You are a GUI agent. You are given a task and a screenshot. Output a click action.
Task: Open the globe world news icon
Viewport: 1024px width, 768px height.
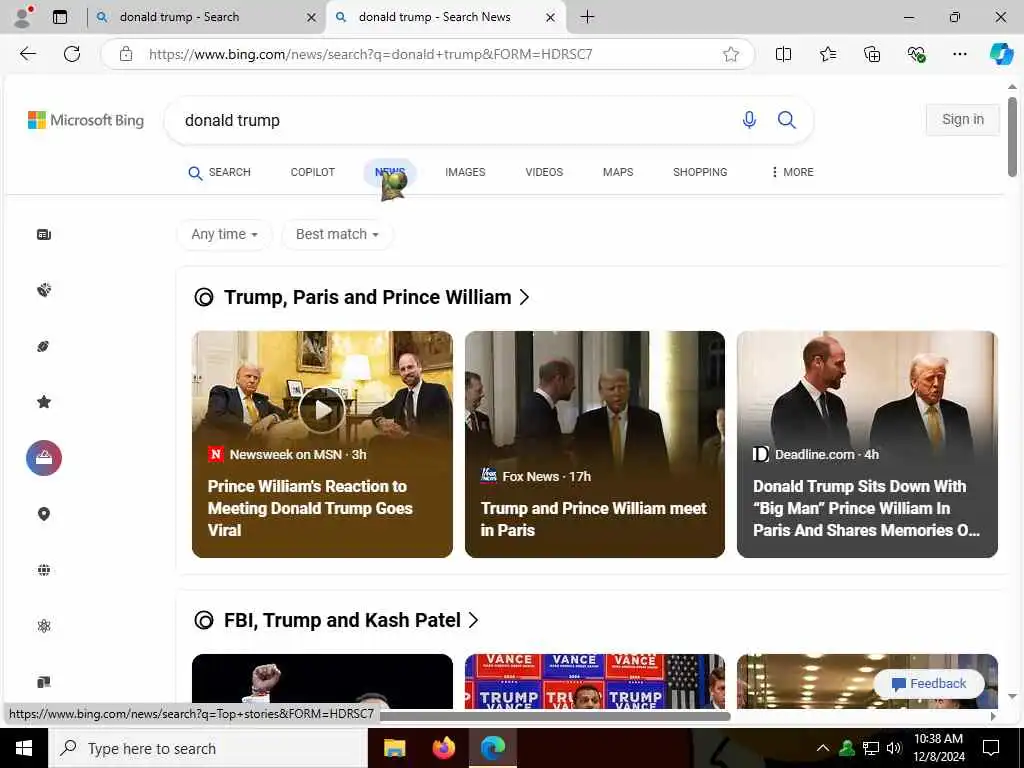click(x=44, y=570)
